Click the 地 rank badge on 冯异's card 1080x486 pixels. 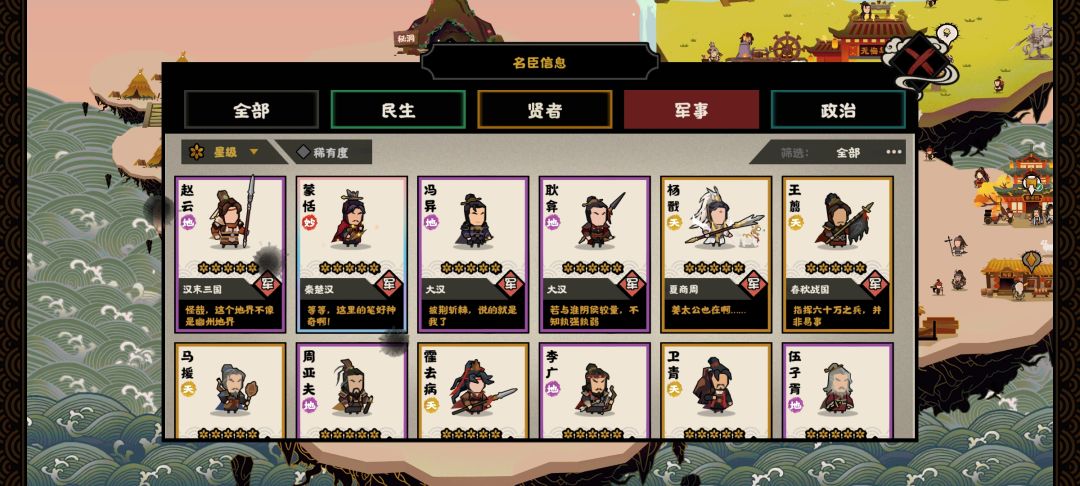(x=430, y=222)
